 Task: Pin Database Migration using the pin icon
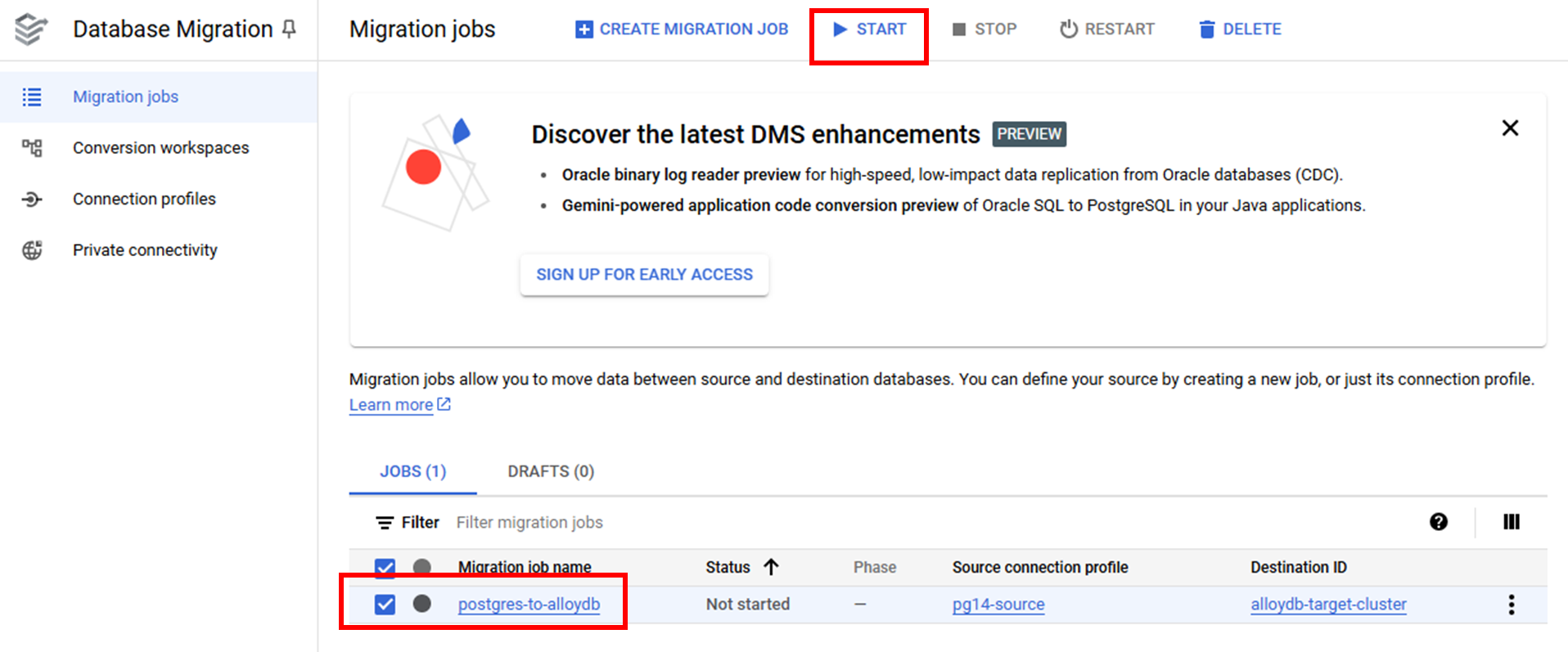coord(289,29)
